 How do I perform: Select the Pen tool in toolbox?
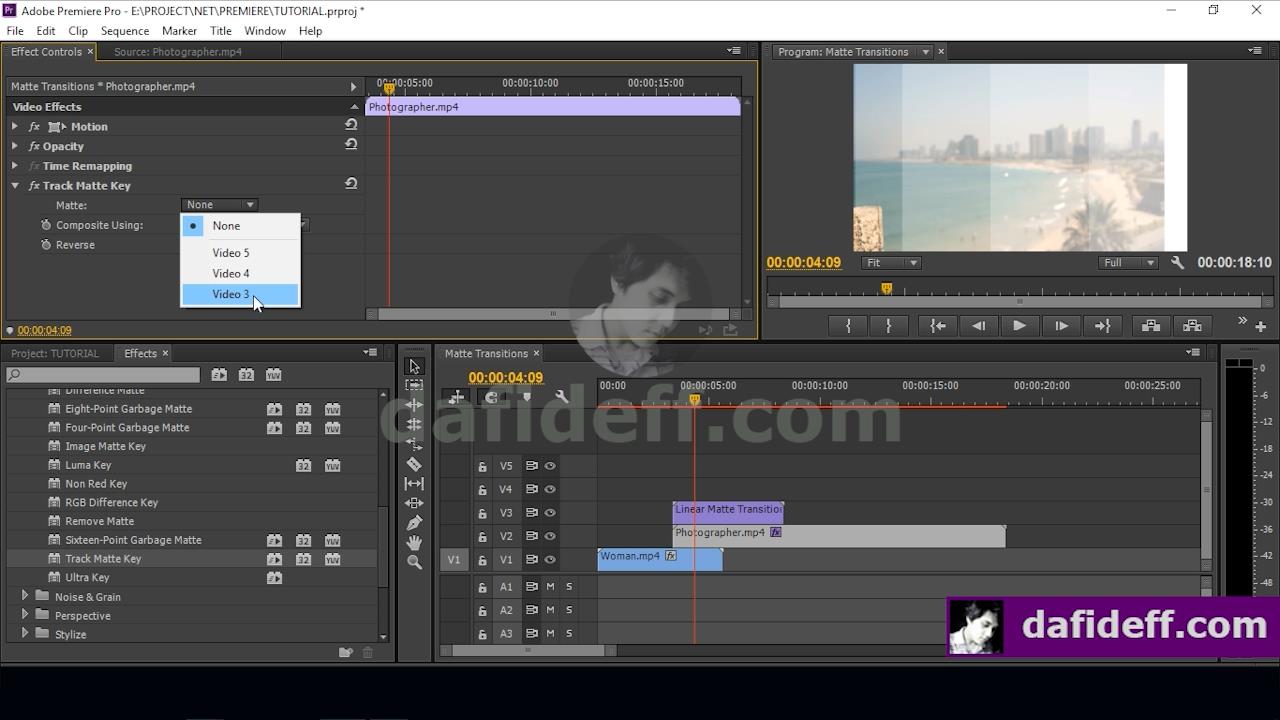(x=414, y=523)
